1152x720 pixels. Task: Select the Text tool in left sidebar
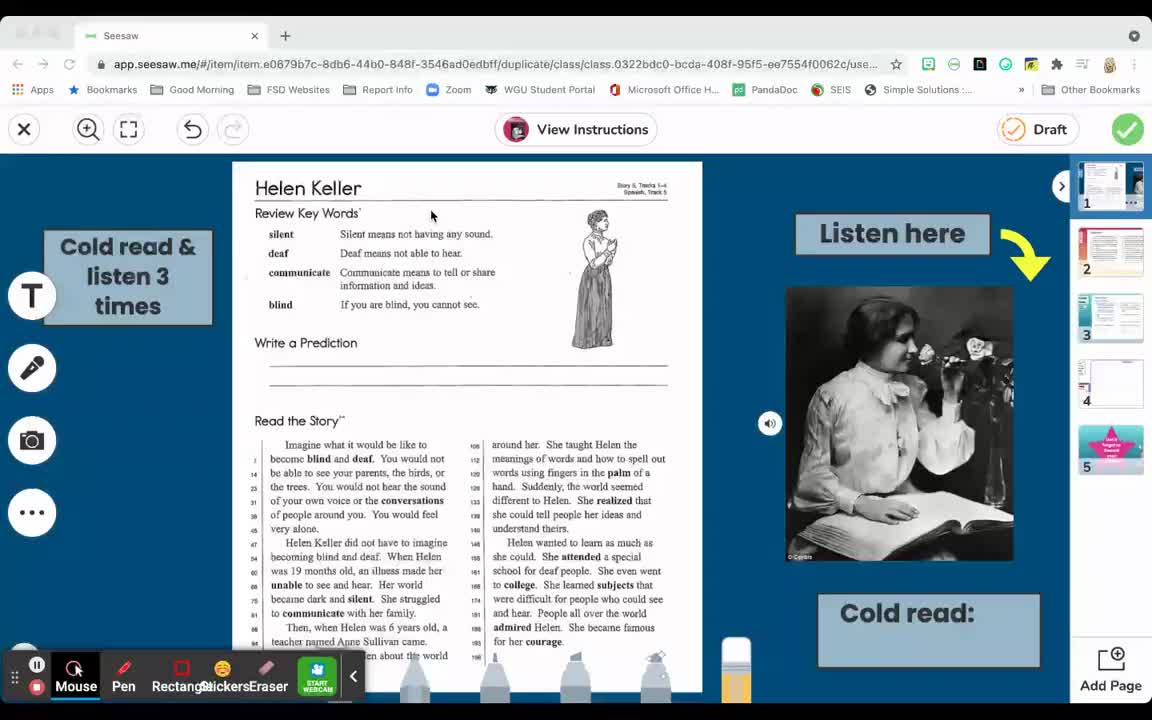pyautogui.click(x=32, y=296)
